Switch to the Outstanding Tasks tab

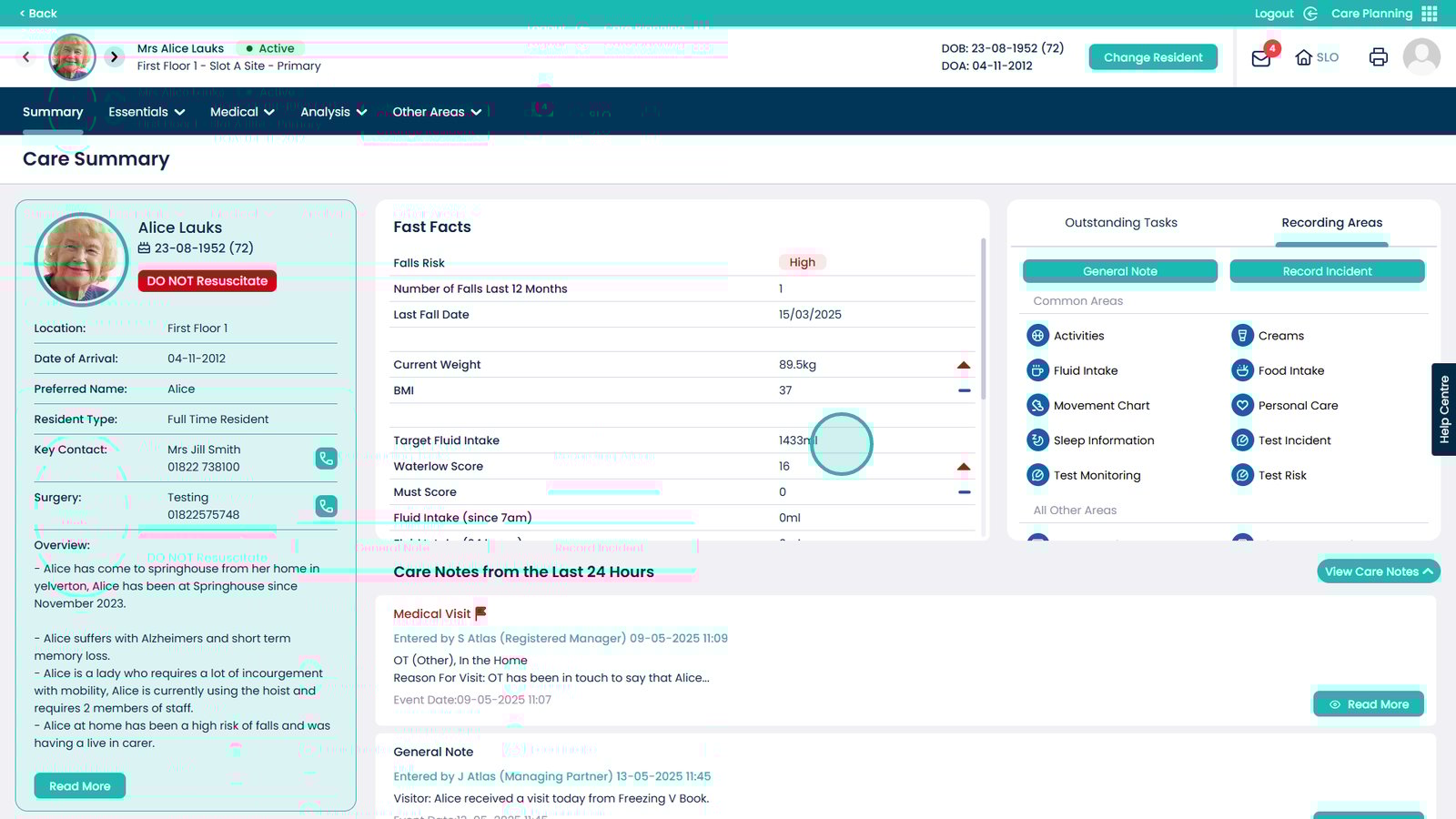1120,223
